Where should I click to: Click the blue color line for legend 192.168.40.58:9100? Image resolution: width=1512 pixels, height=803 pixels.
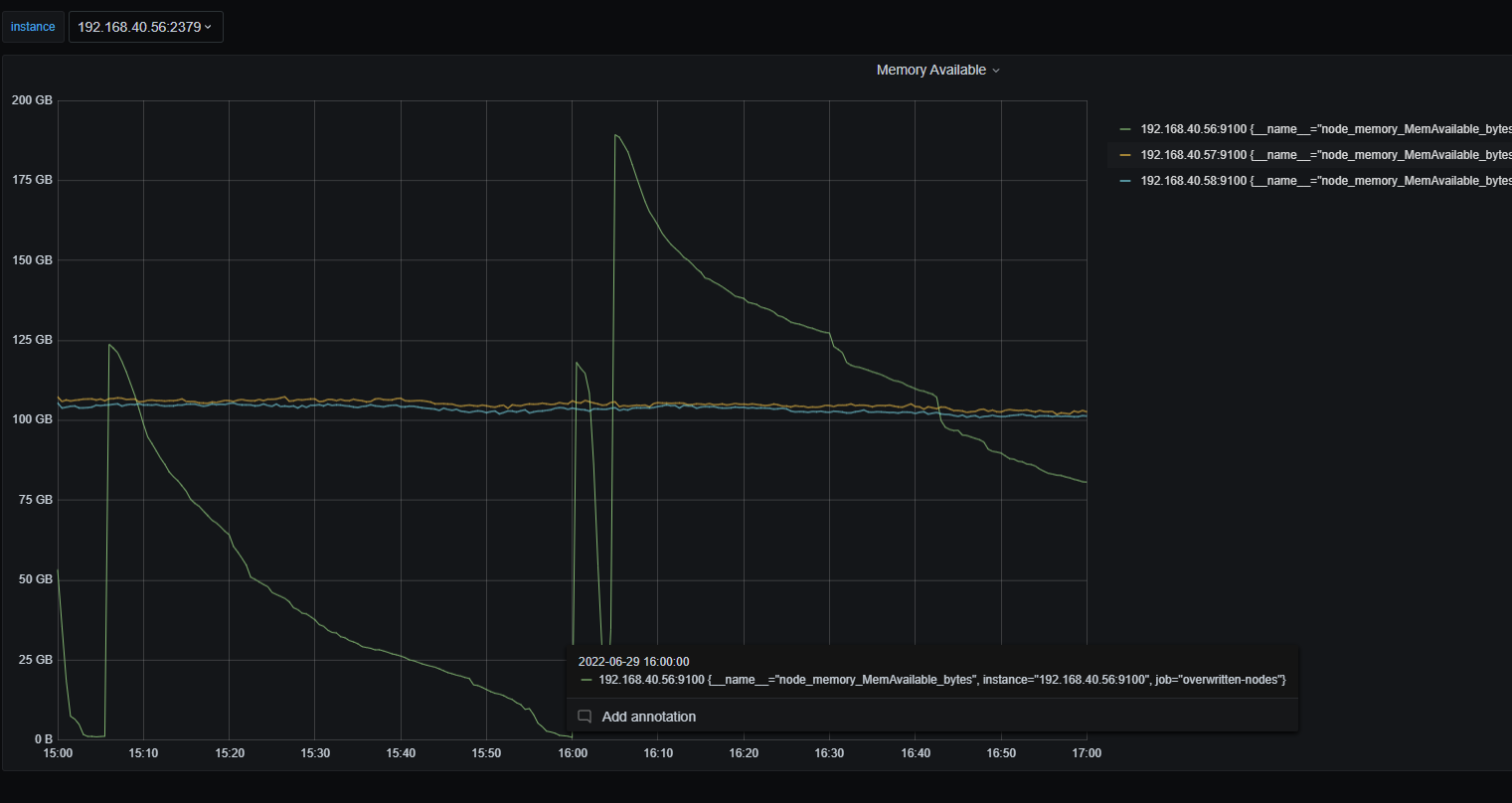[x=1125, y=181]
